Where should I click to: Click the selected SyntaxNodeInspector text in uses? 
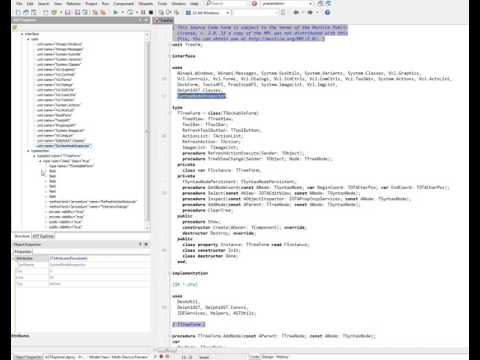tap(201, 96)
